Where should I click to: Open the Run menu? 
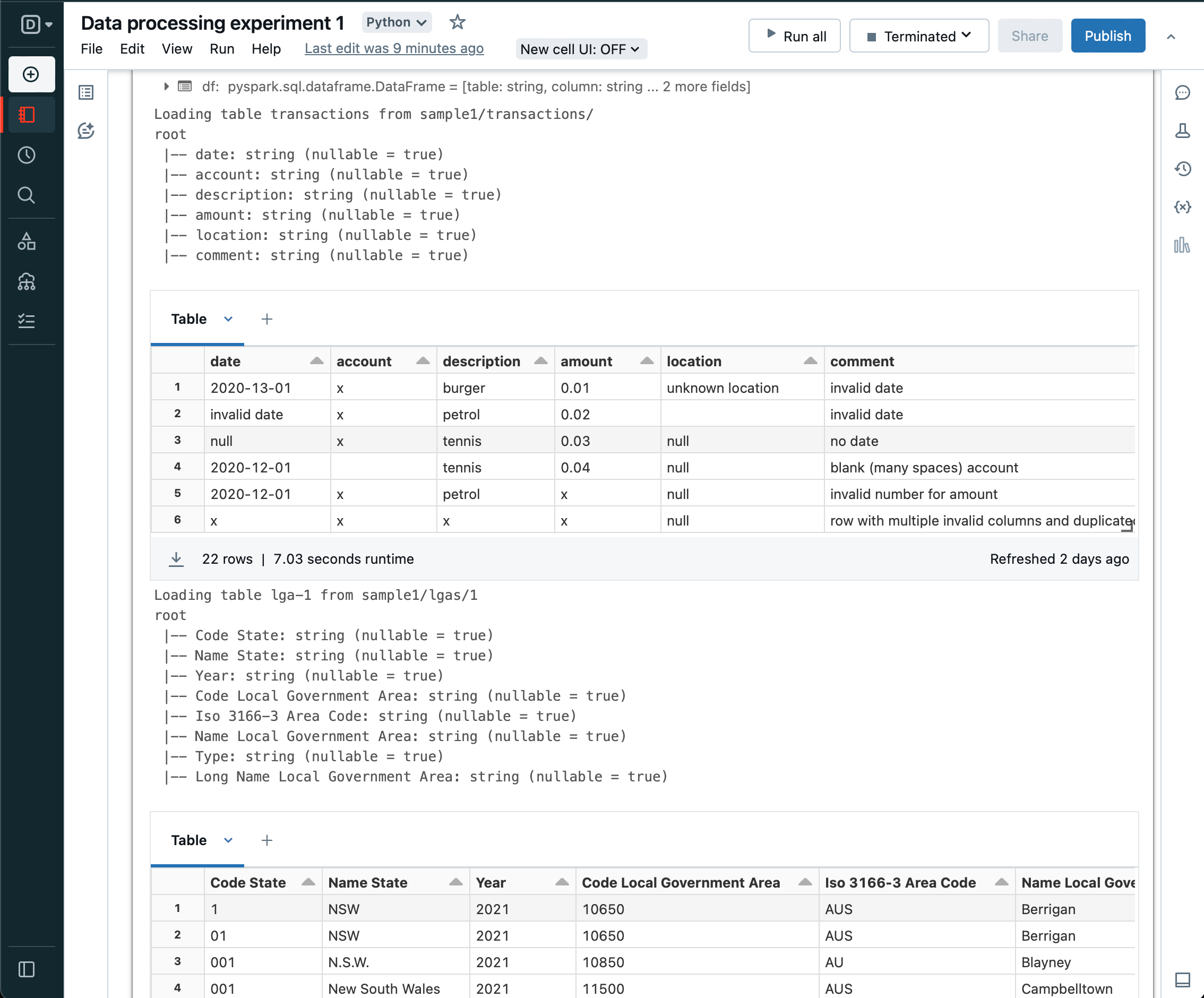pyautogui.click(x=221, y=49)
